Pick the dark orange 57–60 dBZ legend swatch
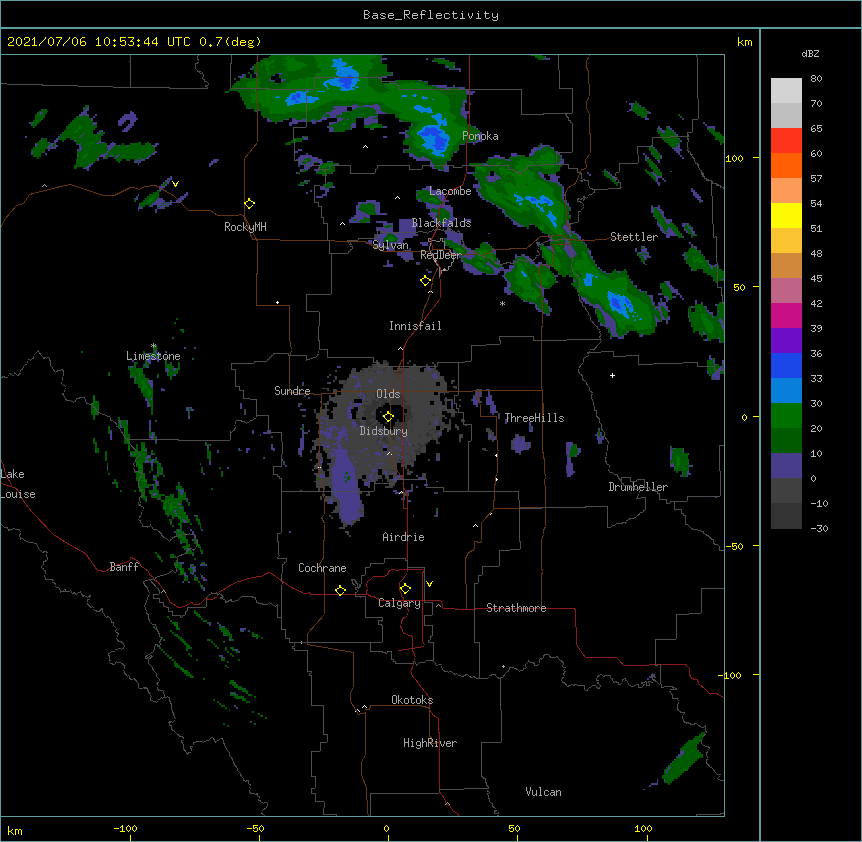This screenshot has width=862, height=842. 786,166
